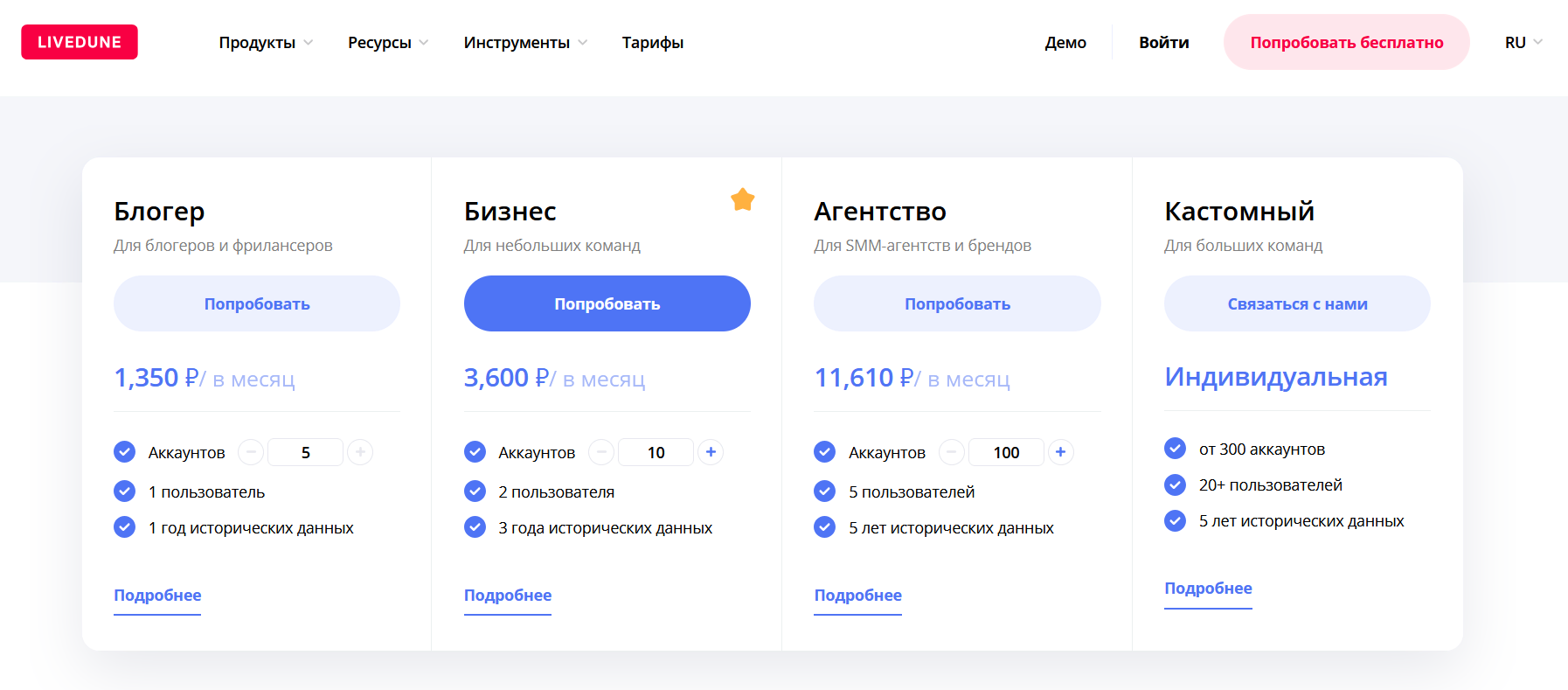This screenshot has width=1568, height=690.
Task: Decrease the accounts count in the Агентство plan
Action: pos(952,452)
